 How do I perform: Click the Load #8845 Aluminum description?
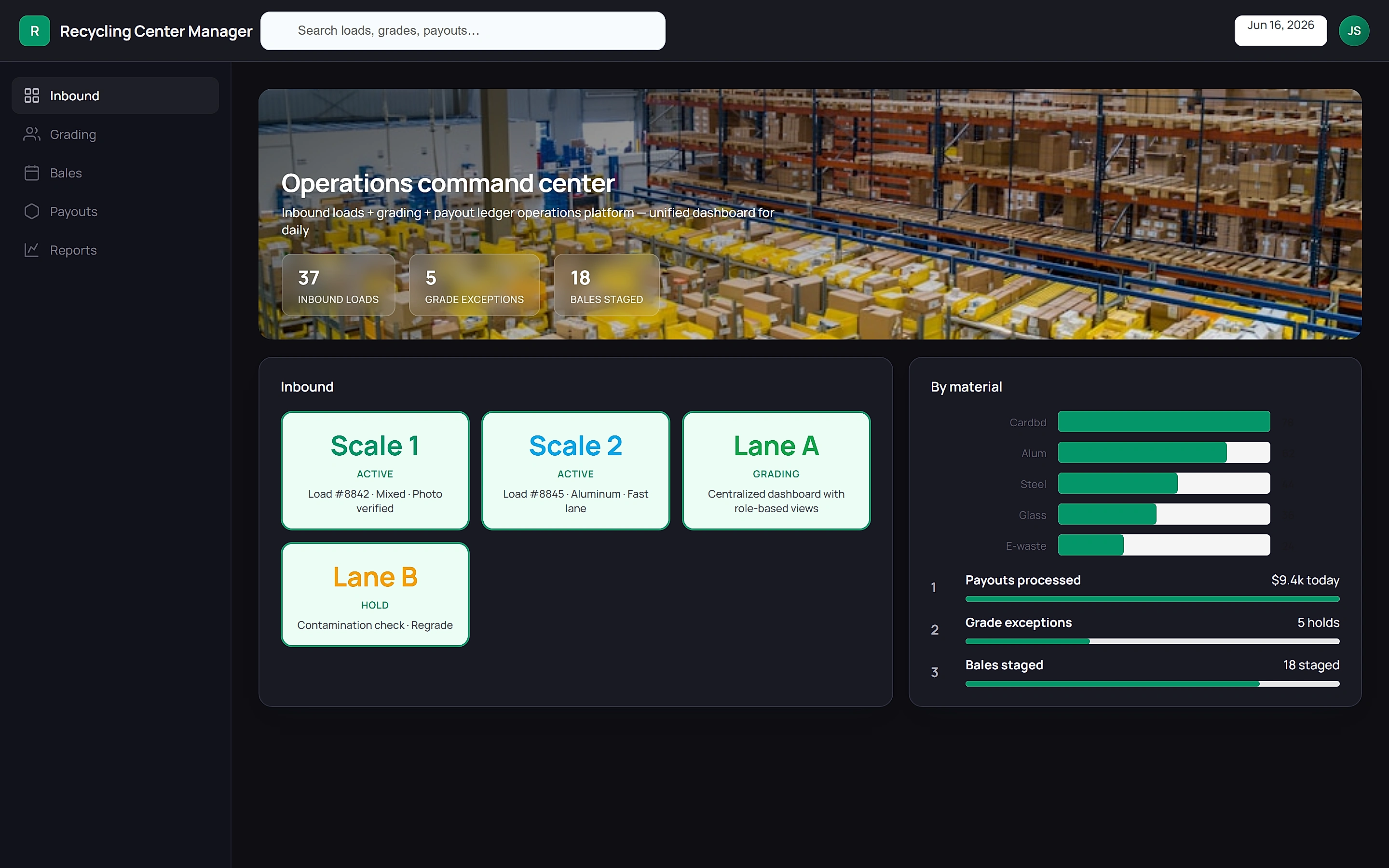pos(575,501)
